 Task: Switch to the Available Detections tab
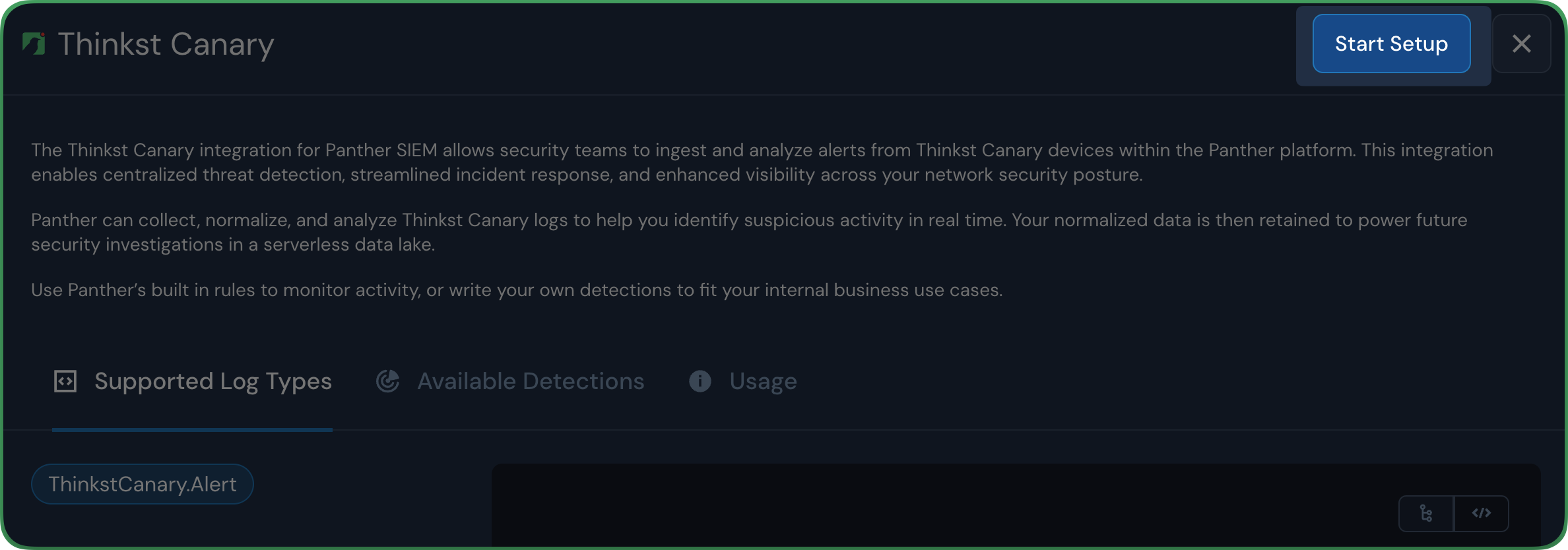531,381
